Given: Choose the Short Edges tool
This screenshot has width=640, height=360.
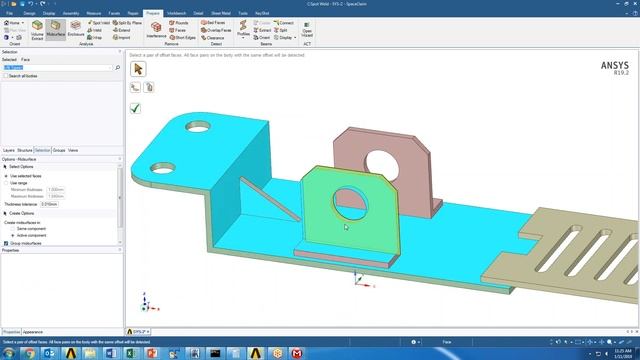Looking at the screenshot, I should click(182, 38).
